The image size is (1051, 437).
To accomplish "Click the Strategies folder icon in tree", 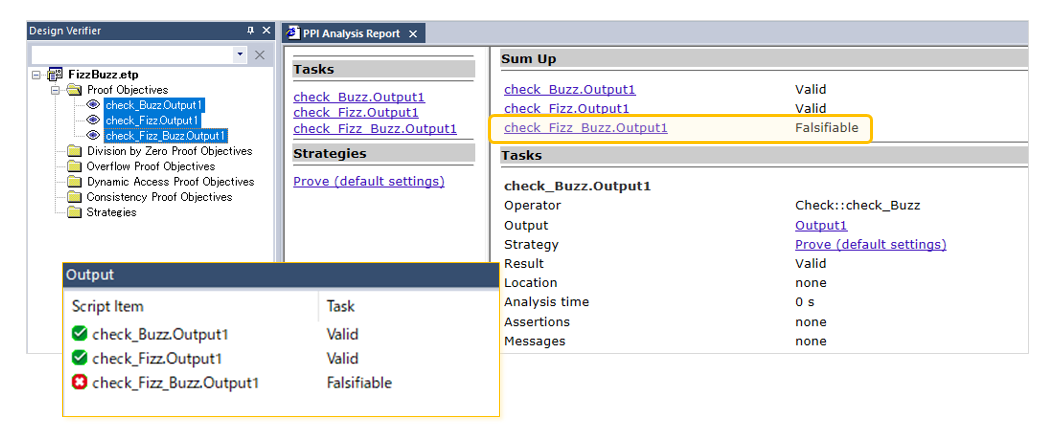I will coord(74,212).
